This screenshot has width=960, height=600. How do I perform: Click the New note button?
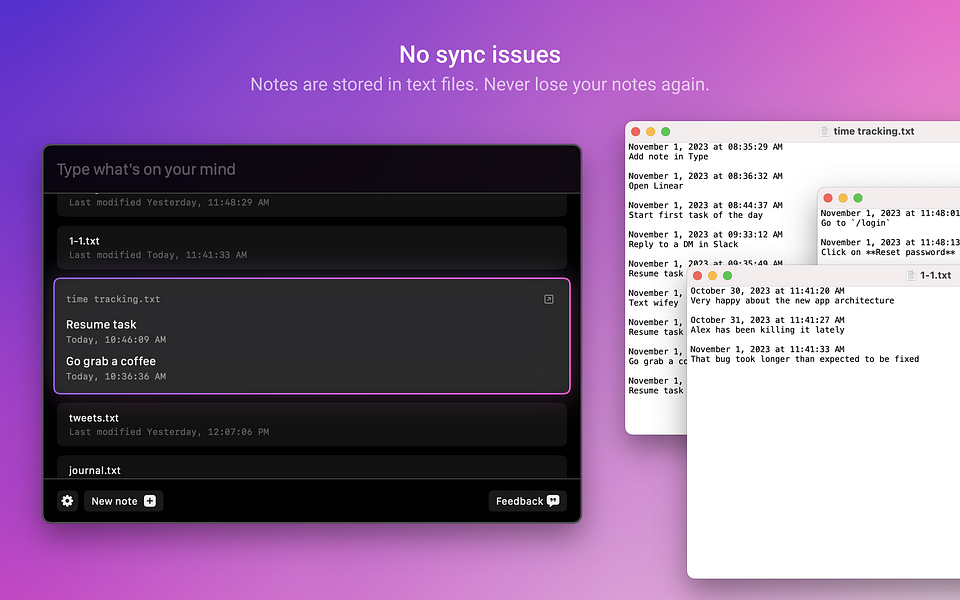(124, 501)
